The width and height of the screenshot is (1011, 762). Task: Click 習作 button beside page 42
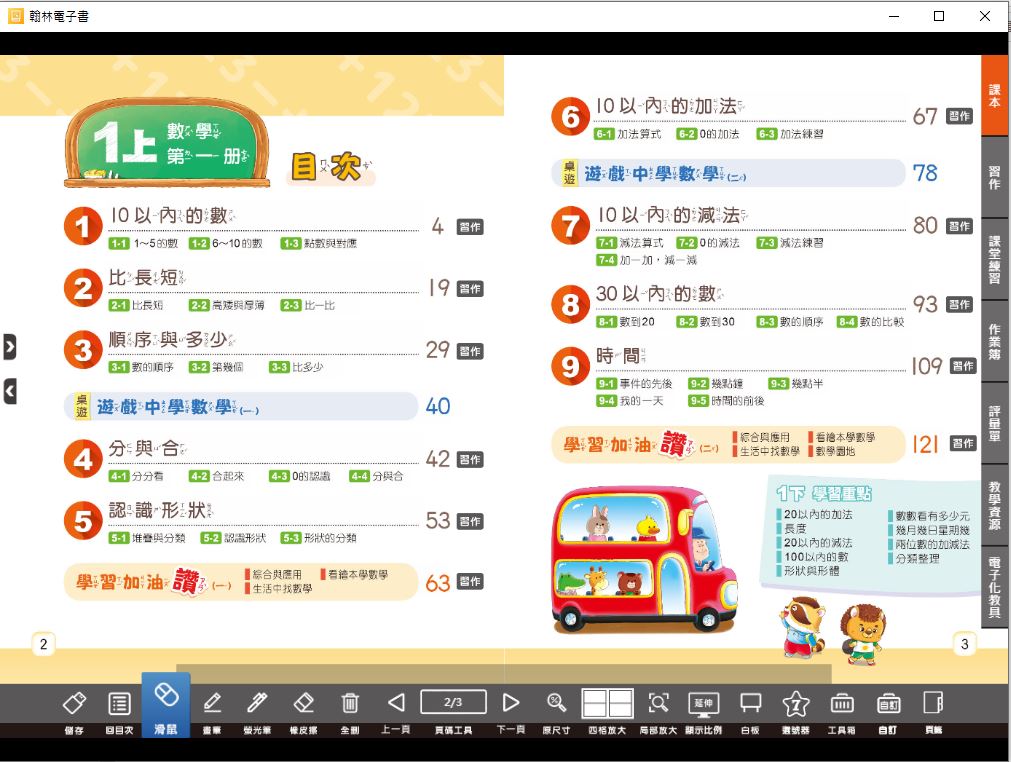click(x=470, y=460)
